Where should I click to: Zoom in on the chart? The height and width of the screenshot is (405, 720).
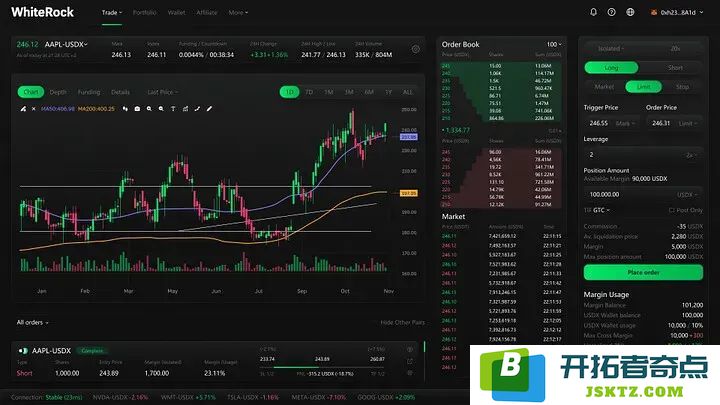pos(149,109)
